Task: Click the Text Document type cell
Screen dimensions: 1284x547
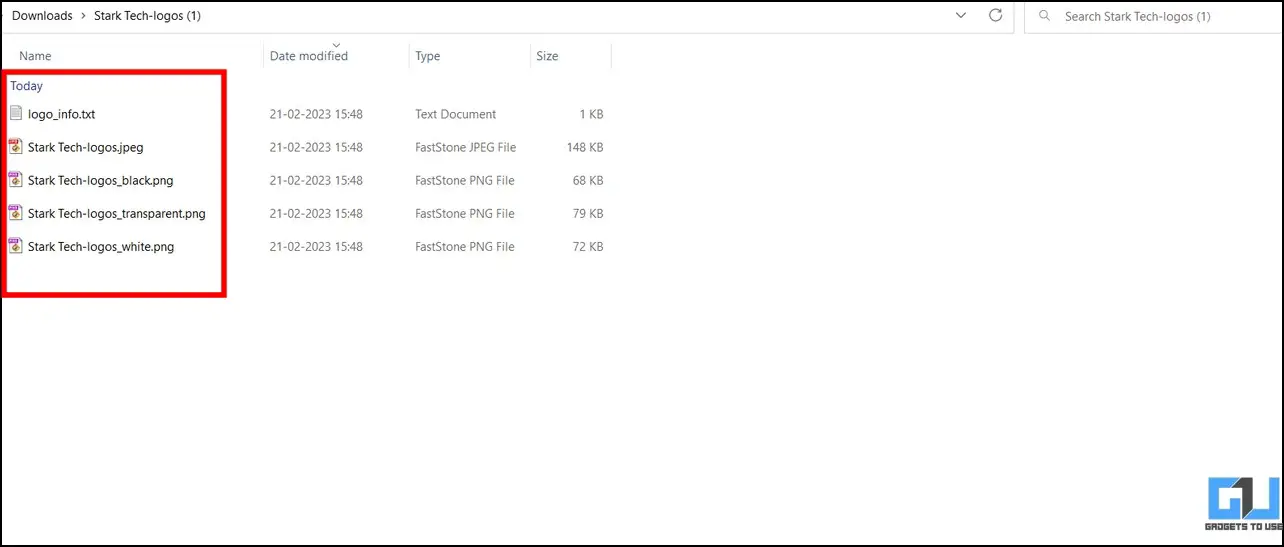Action: coord(456,114)
